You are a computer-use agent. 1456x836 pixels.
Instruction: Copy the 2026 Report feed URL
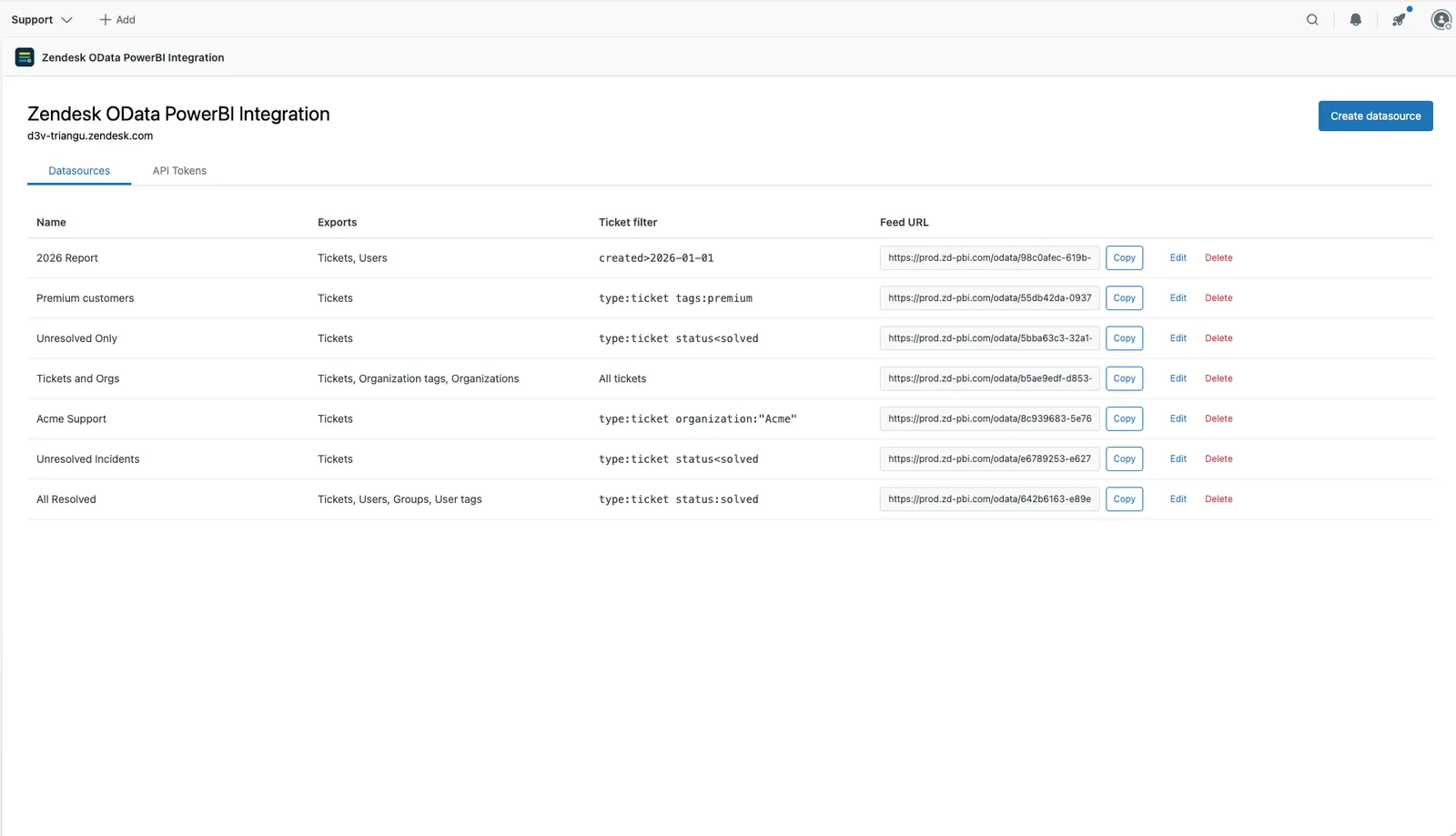tap(1125, 258)
